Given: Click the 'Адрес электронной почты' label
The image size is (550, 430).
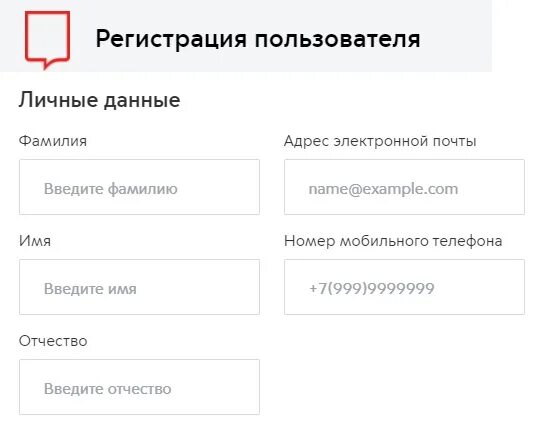Looking at the screenshot, I should (380, 141).
